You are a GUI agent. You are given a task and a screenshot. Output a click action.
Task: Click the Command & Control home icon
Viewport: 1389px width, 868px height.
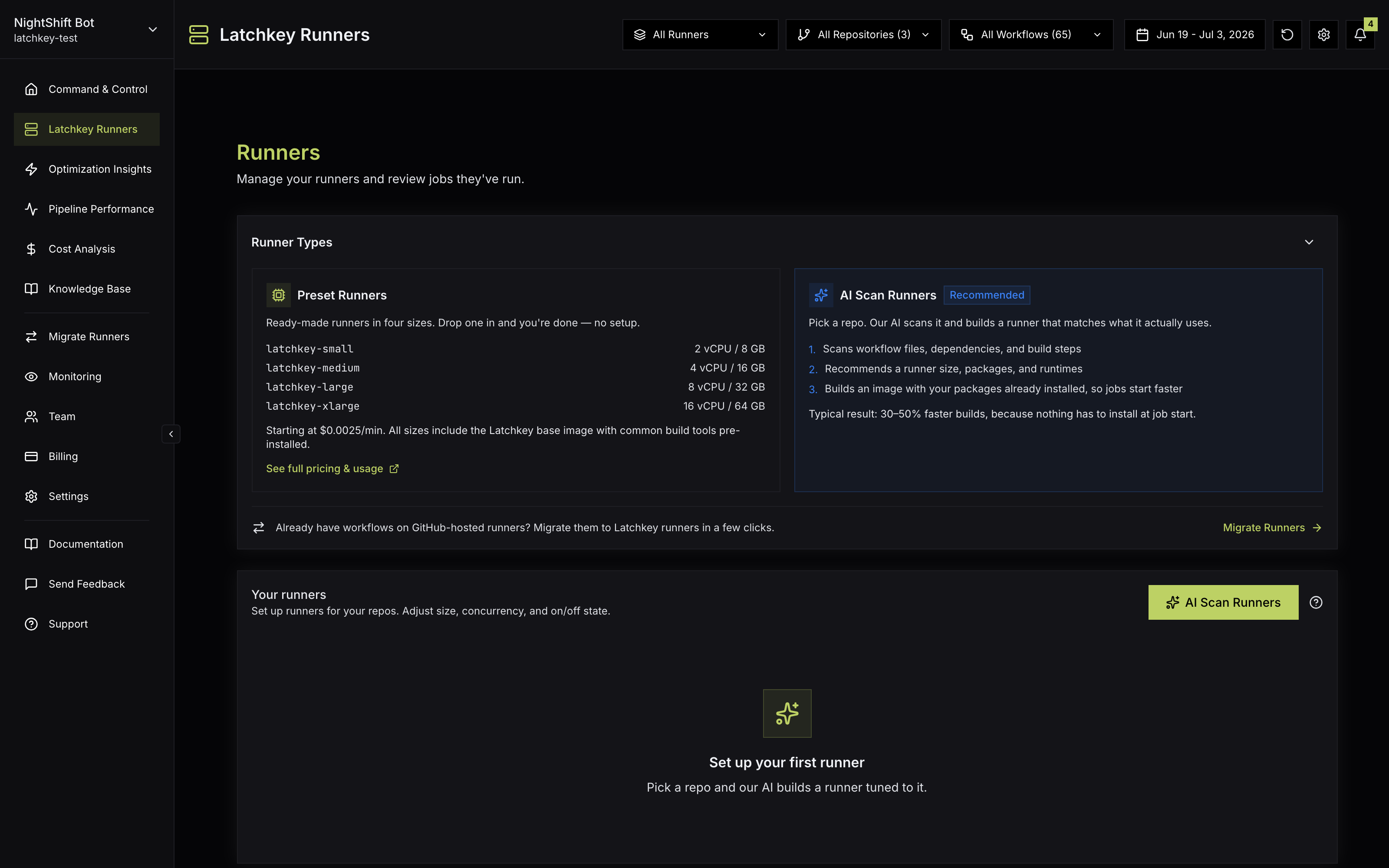pos(31,89)
